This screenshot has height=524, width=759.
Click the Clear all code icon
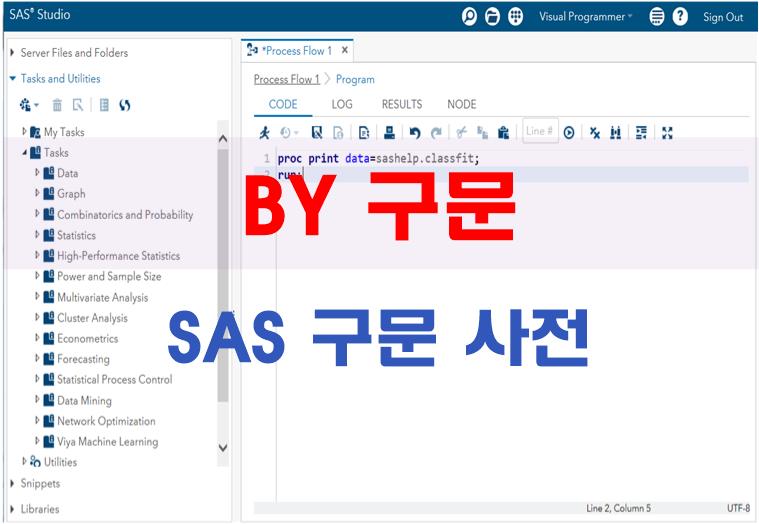tap(595, 132)
